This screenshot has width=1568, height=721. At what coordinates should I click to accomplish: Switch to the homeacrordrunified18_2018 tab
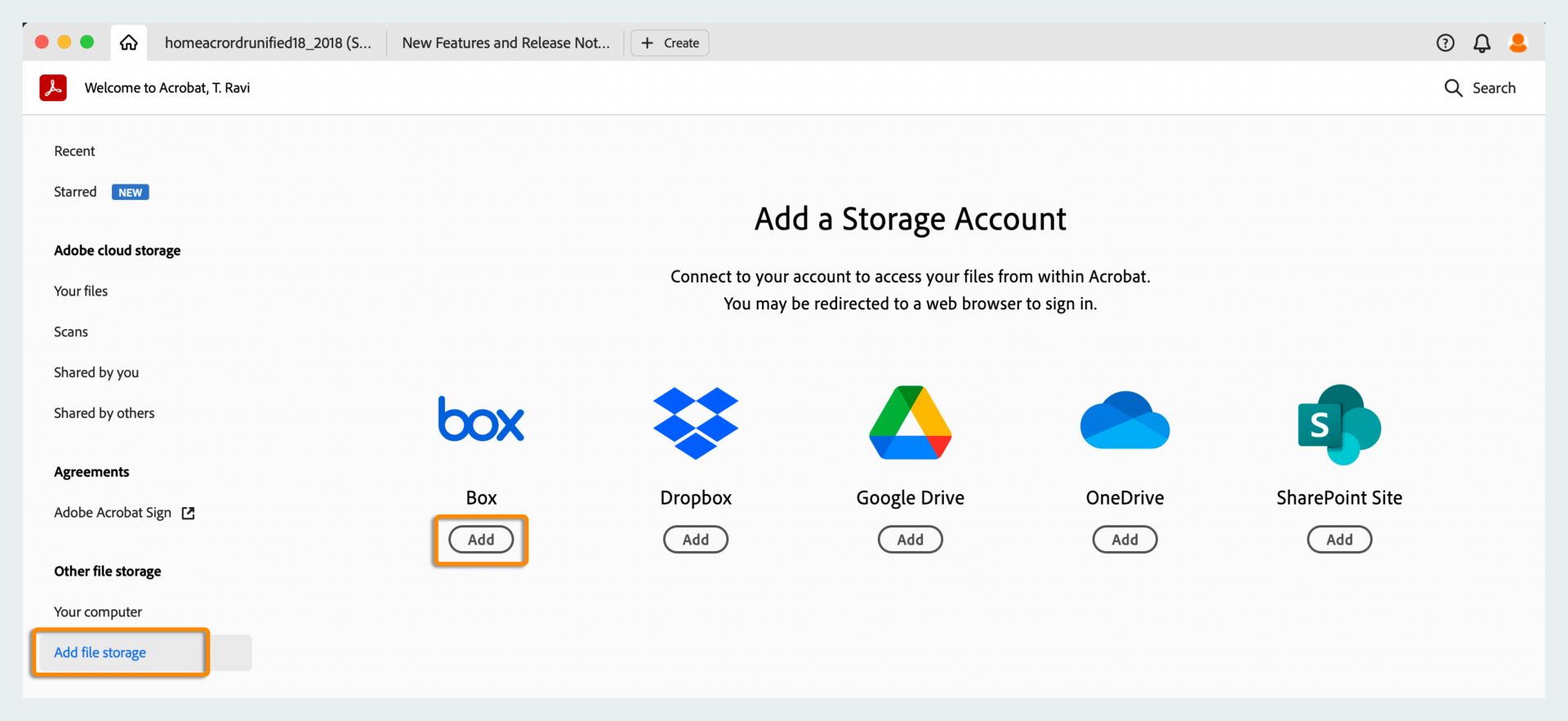point(267,43)
